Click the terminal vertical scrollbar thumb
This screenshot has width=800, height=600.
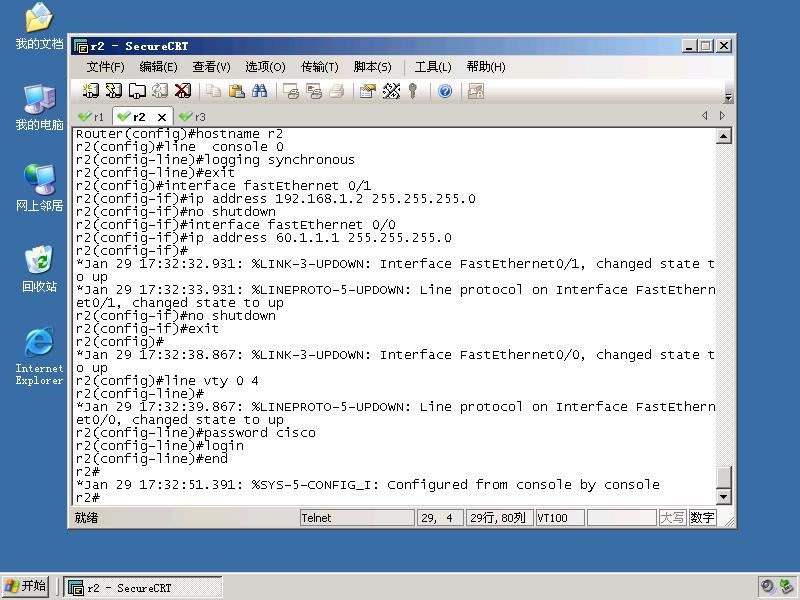pos(723,477)
